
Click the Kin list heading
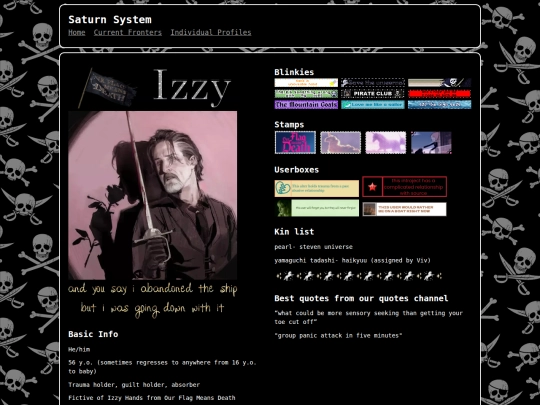point(294,232)
